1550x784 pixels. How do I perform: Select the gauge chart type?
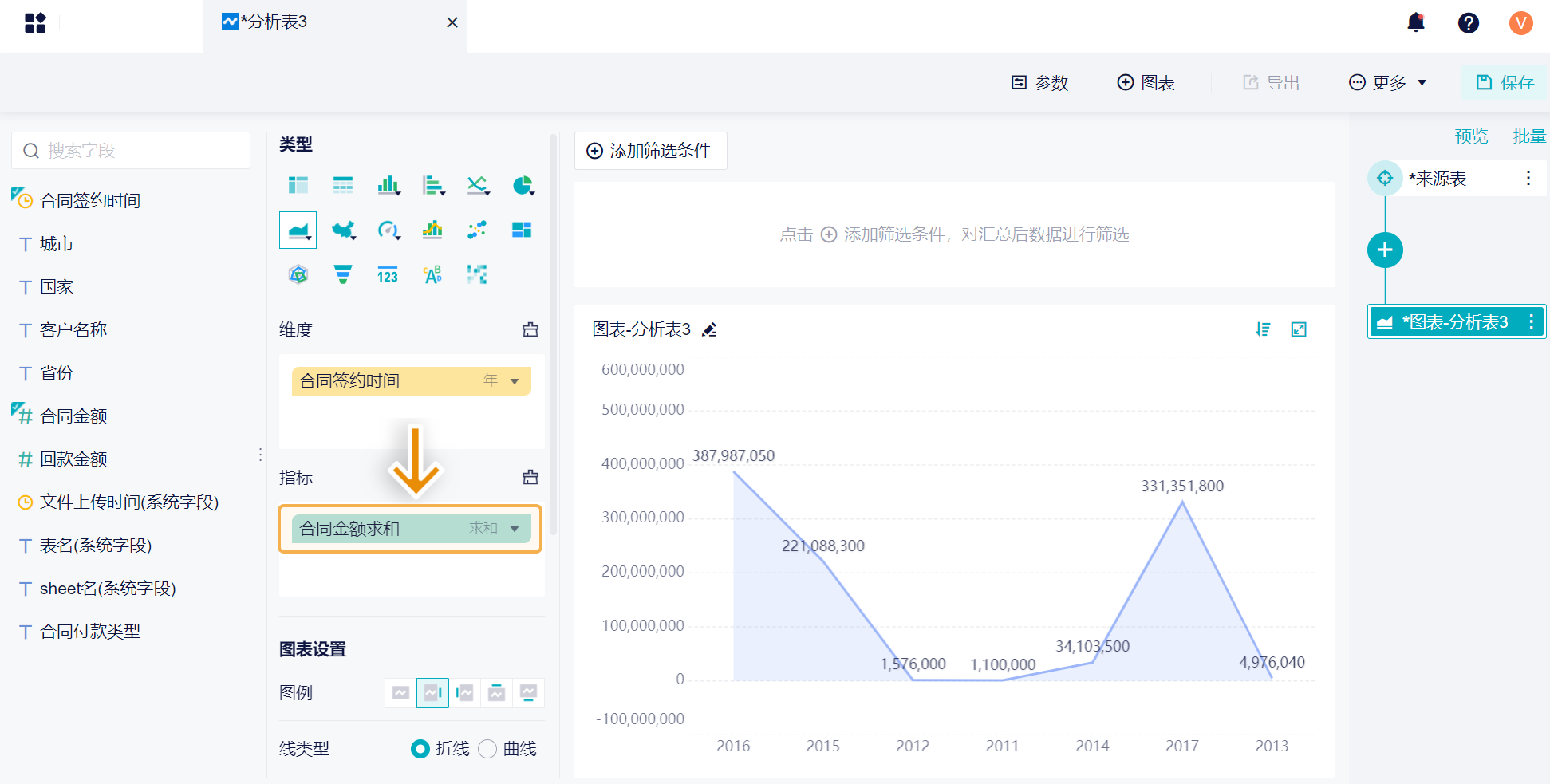tap(388, 230)
